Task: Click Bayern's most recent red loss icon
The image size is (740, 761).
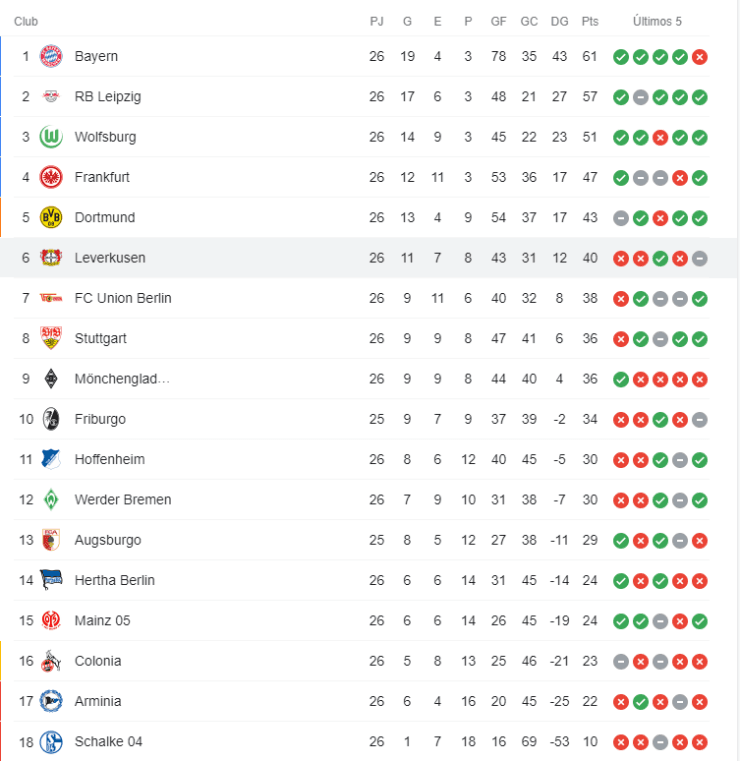Action: (x=700, y=57)
